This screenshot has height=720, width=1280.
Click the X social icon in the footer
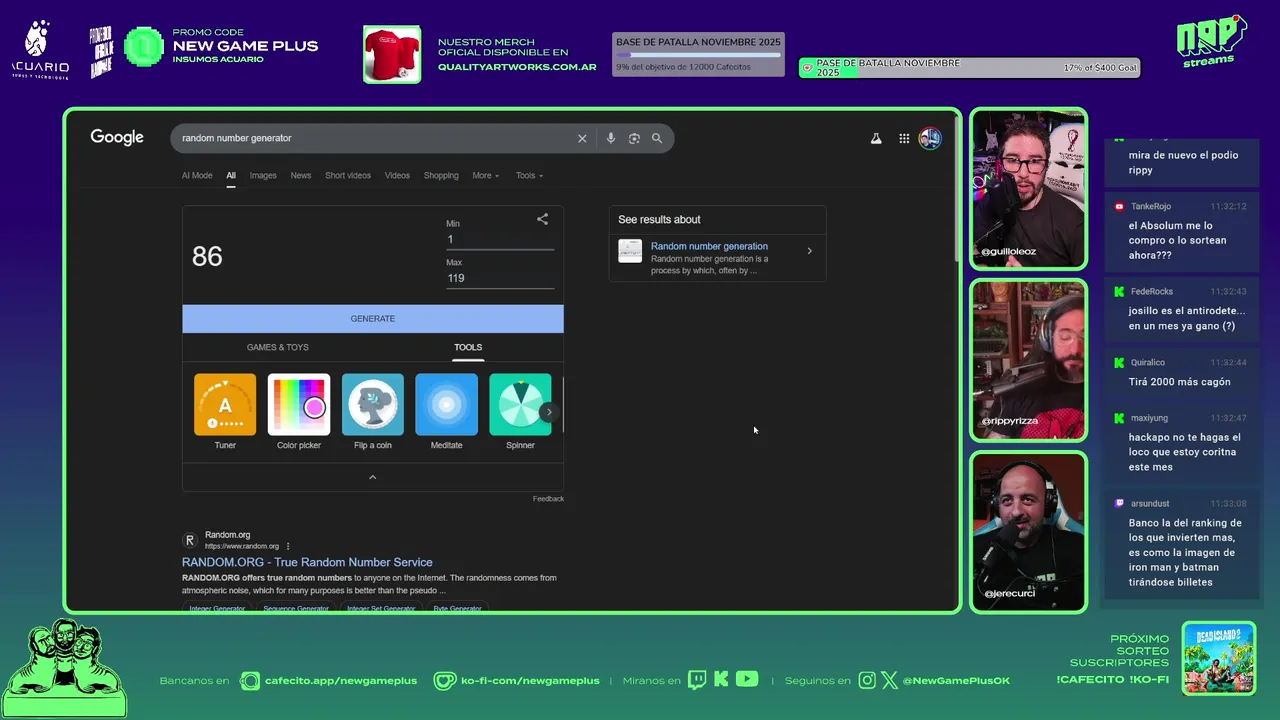[891, 681]
